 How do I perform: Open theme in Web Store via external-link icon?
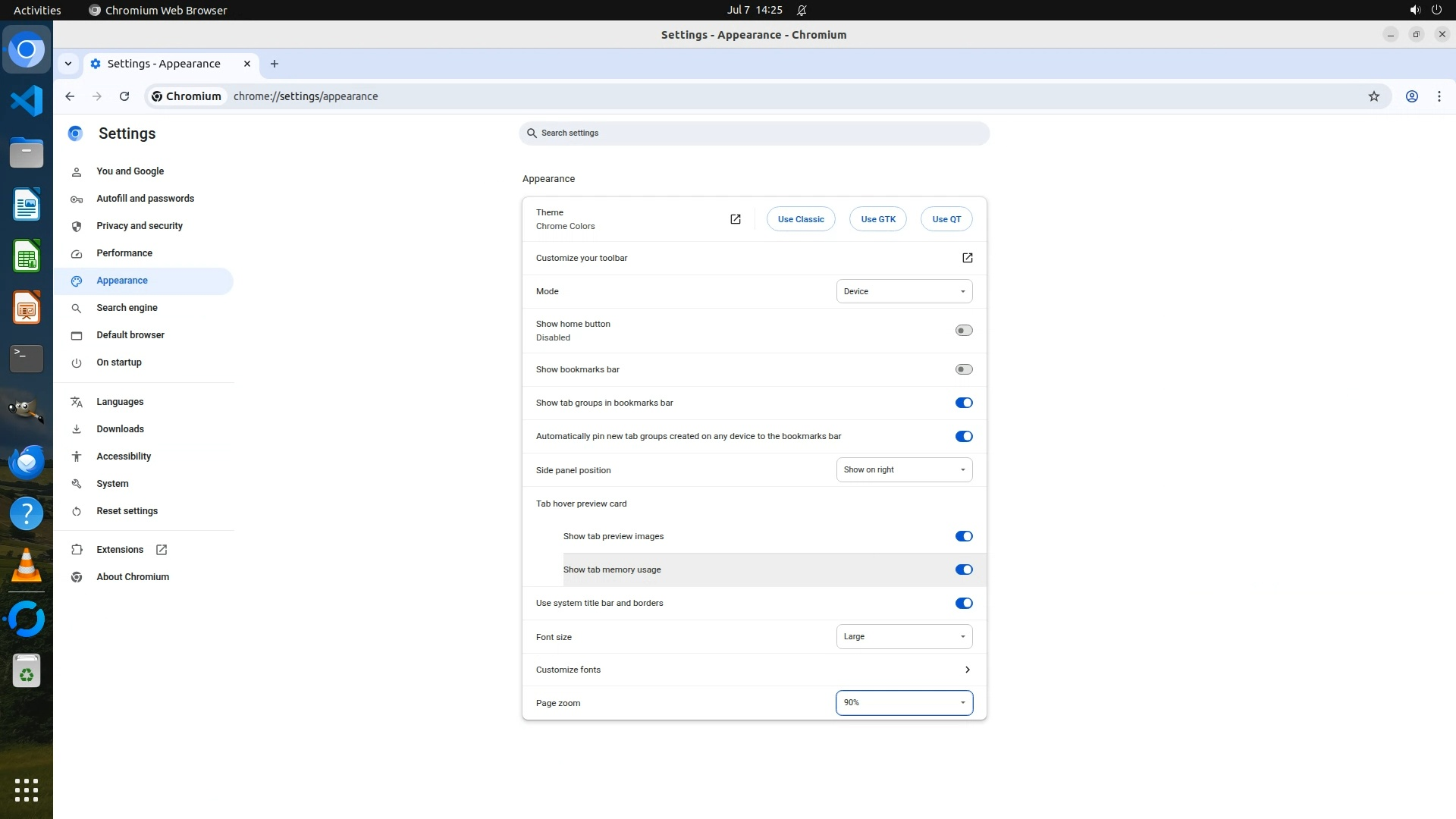[x=735, y=219]
